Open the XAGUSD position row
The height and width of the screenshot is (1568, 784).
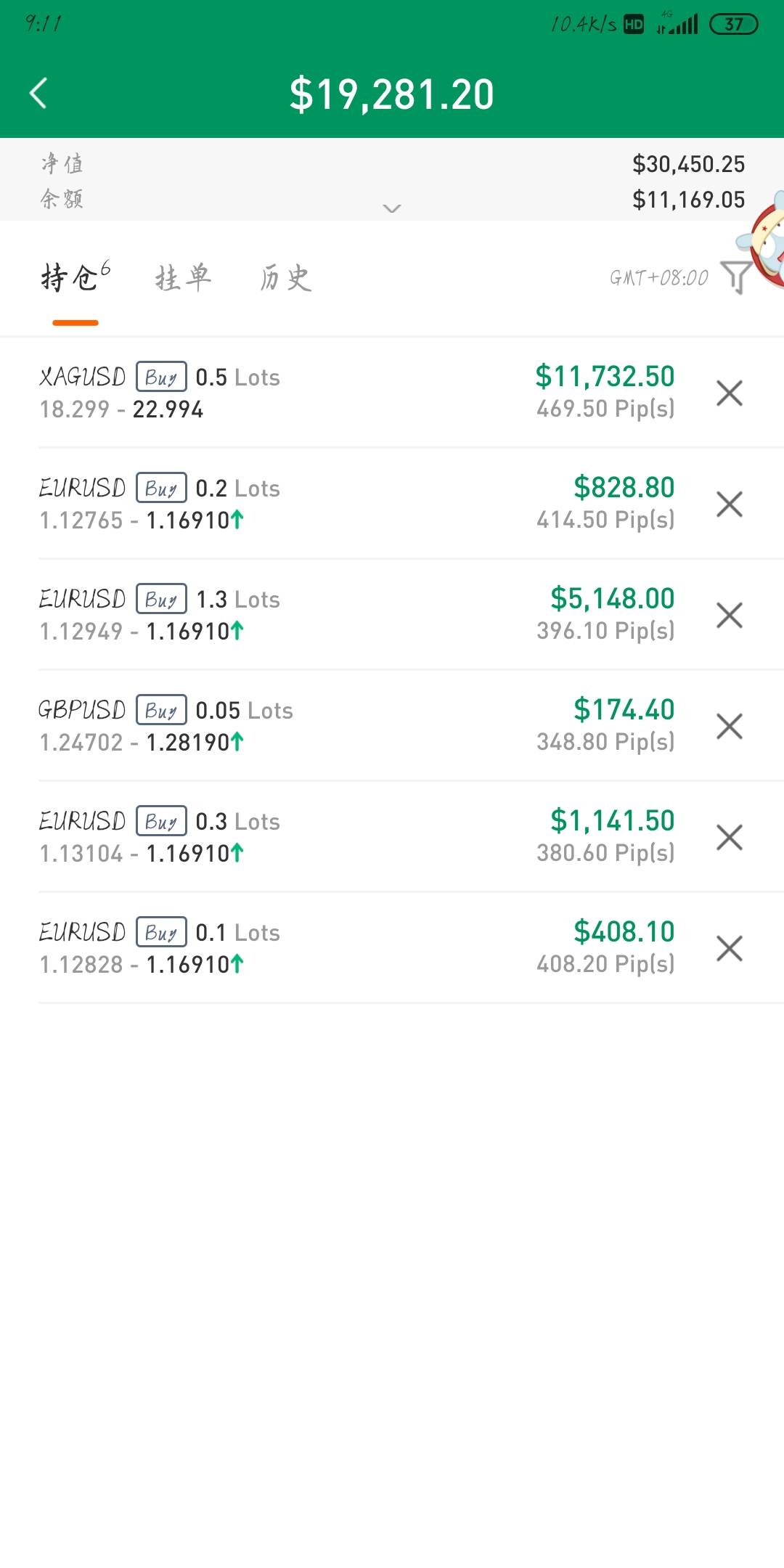276,393
